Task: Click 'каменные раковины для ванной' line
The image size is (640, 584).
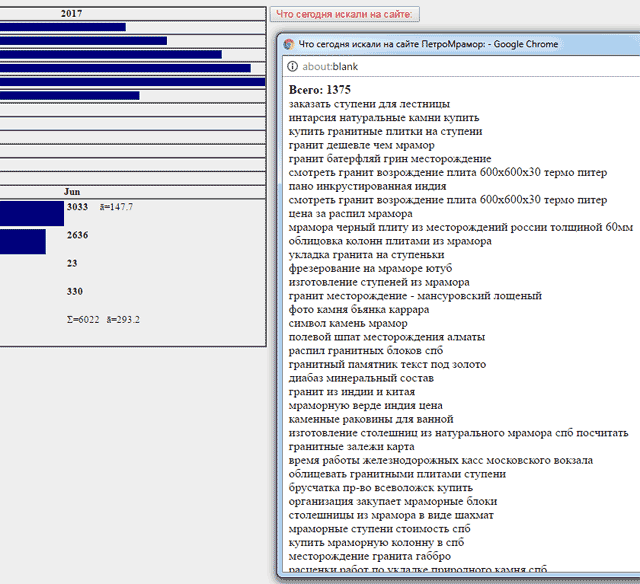Action: (371, 419)
